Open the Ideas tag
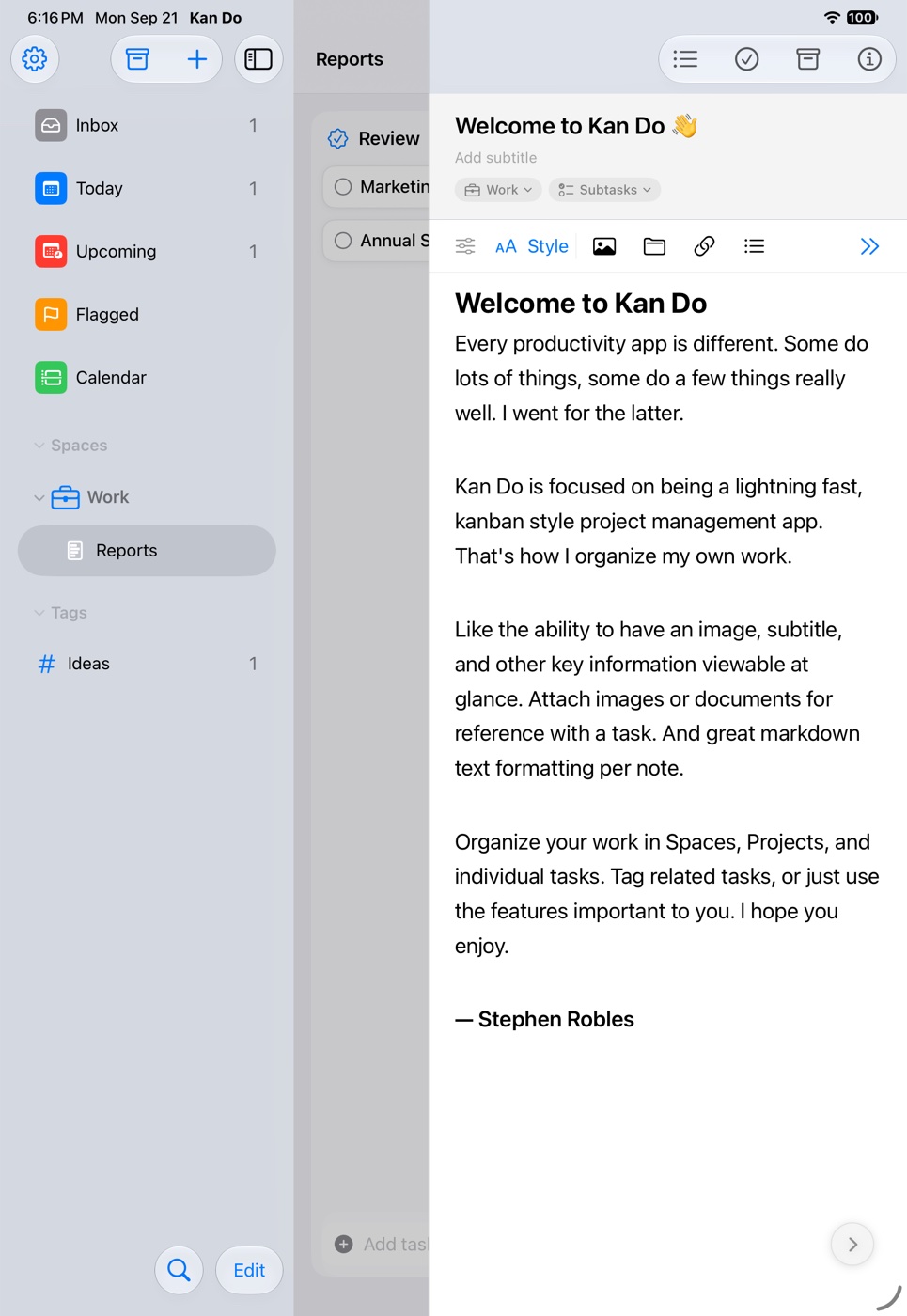This screenshot has width=907, height=1316. (147, 664)
